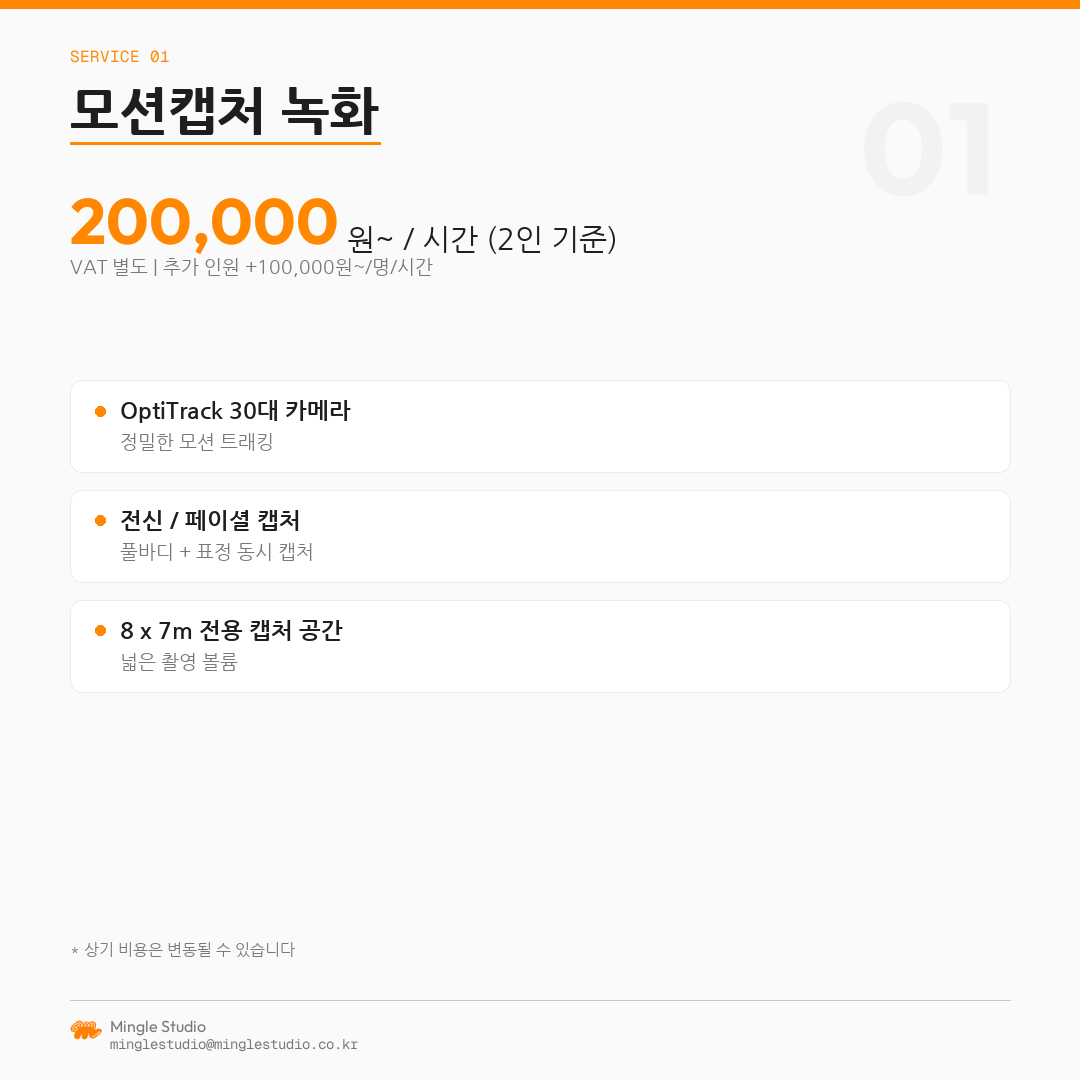Click the 모션캡처 녹화 title
The width and height of the screenshot is (1080, 1080).
224,111
